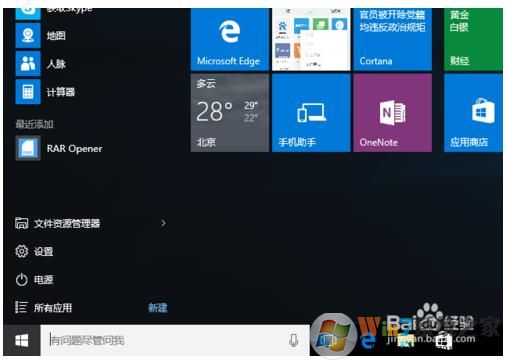507x362 pixels.
Task: Open the 人脉 (People) app icon
Action: click(x=28, y=64)
